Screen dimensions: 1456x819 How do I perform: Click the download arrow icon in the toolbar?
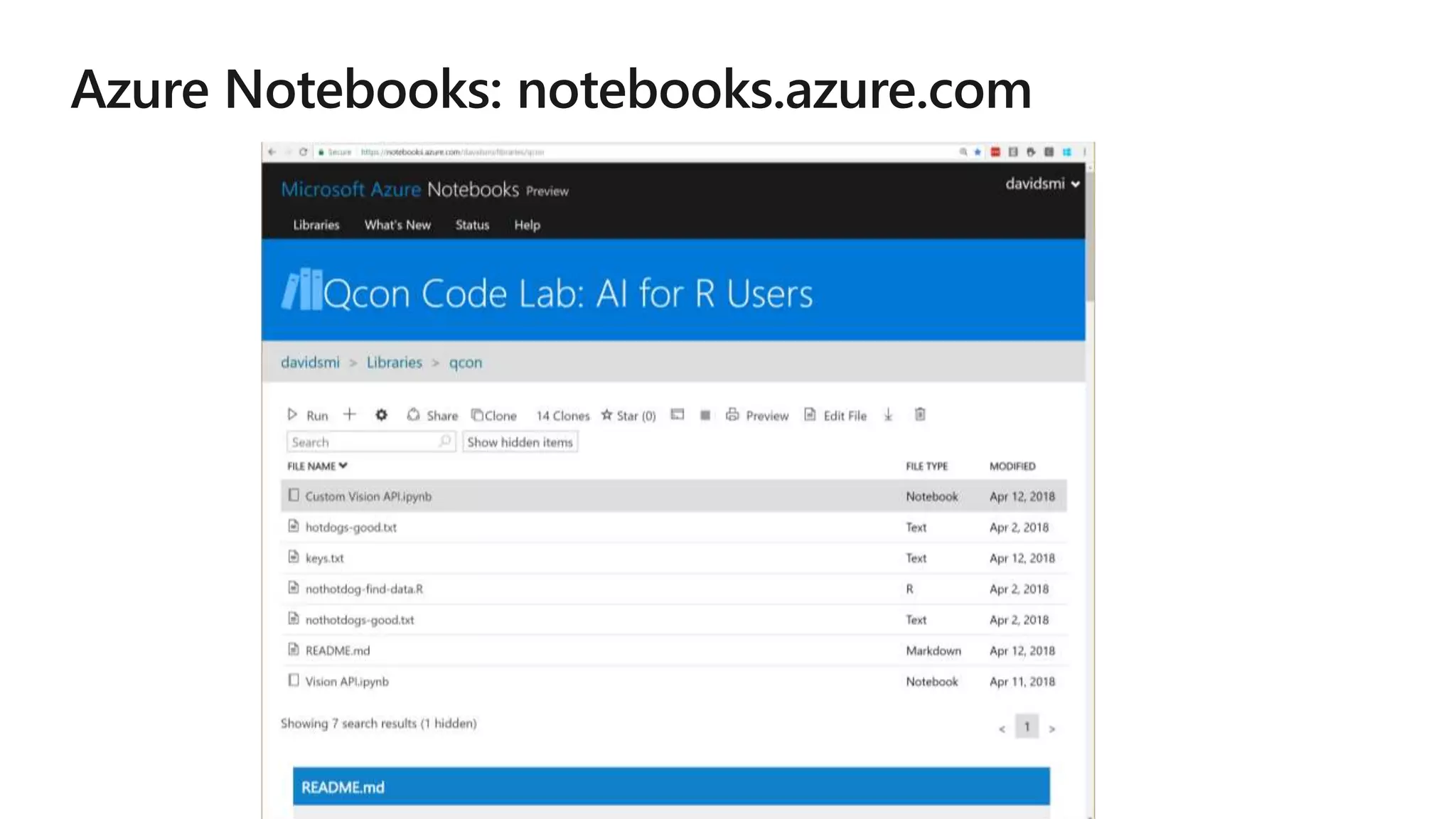[888, 415]
